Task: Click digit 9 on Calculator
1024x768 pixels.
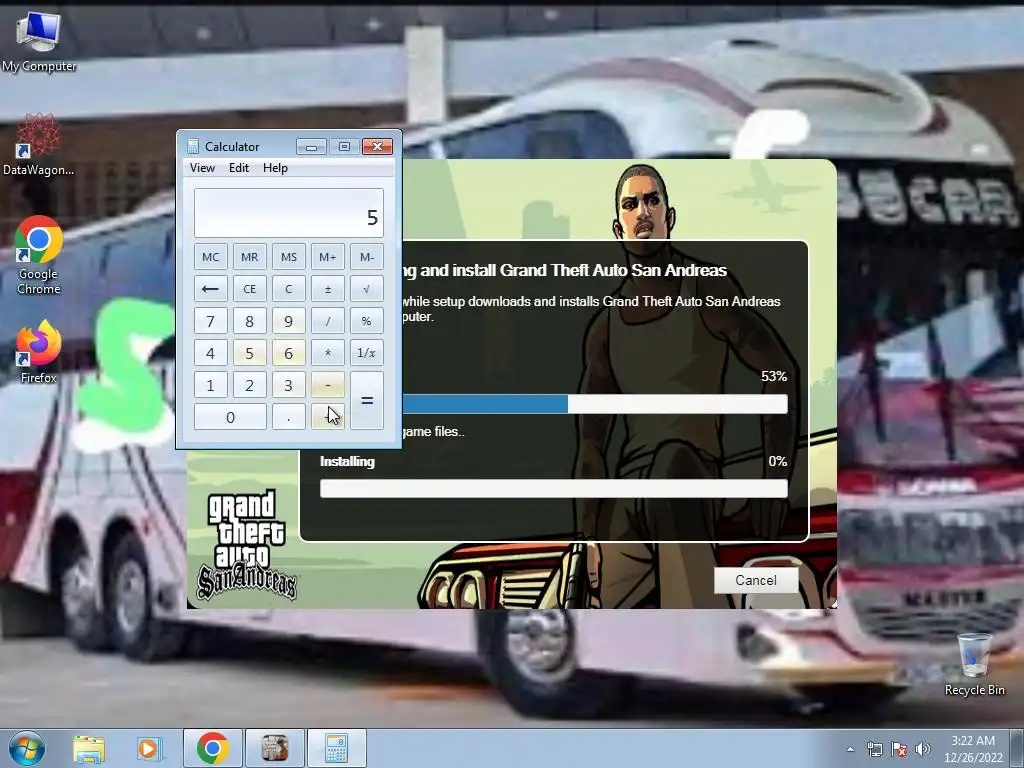Action: [289, 321]
